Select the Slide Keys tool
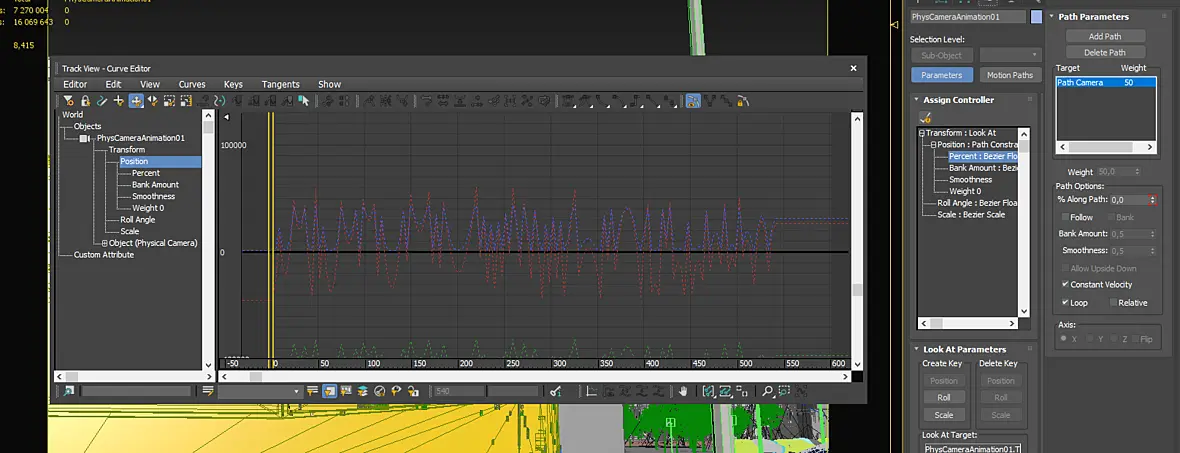Screen dimensions: 1180x453 tap(153, 100)
